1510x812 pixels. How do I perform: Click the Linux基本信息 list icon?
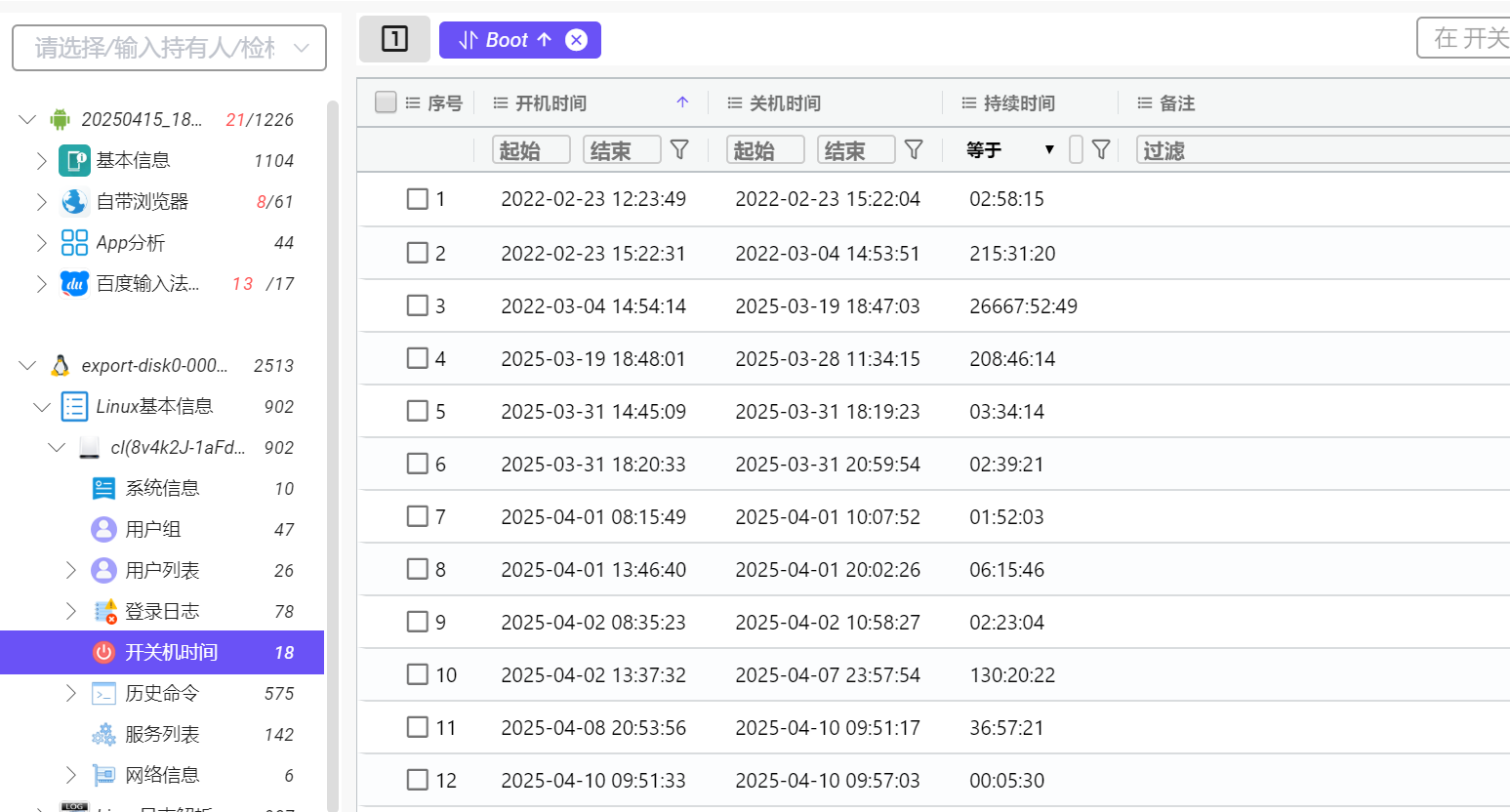click(74, 406)
